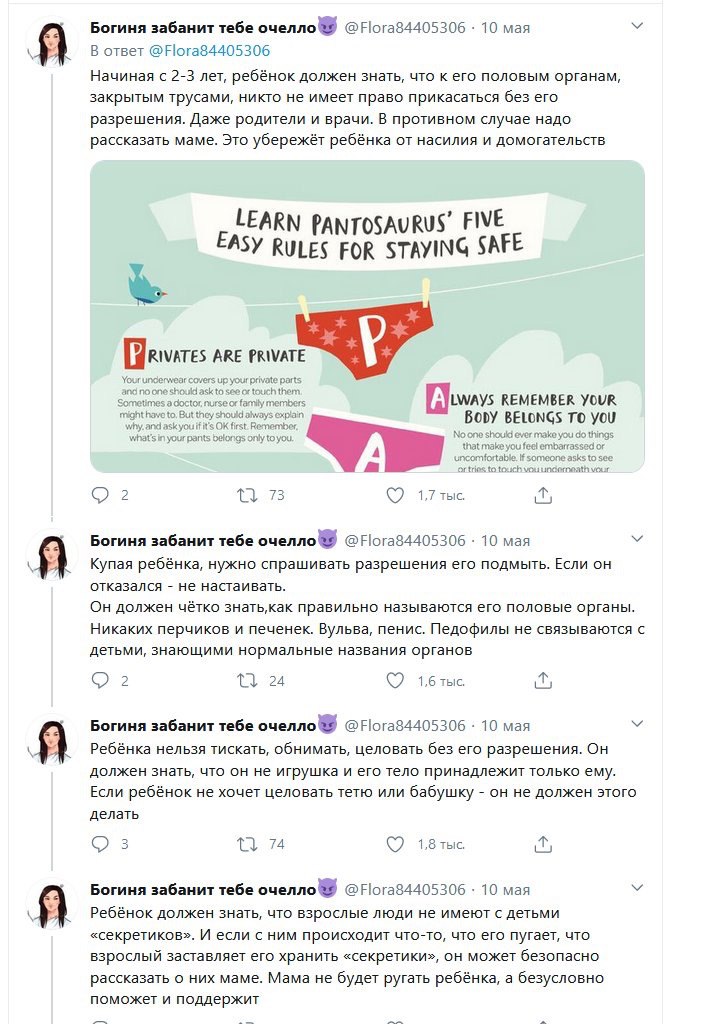The height and width of the screenshot is (1024, 711).
Task: Open chevron menu on 'Ребёнка нельзя тискать' tweet
Action: [x=637, y=724]
